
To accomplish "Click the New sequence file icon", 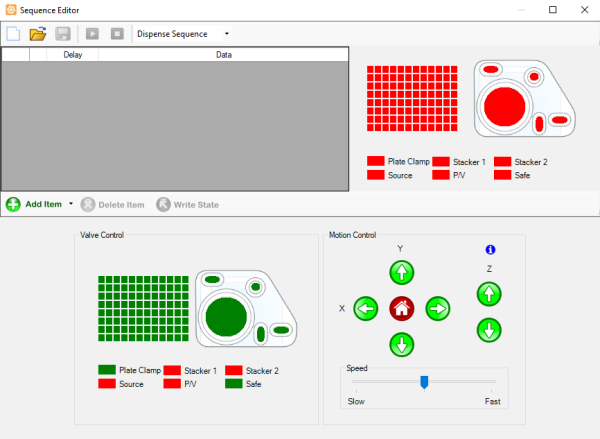I will coord(13,33).
